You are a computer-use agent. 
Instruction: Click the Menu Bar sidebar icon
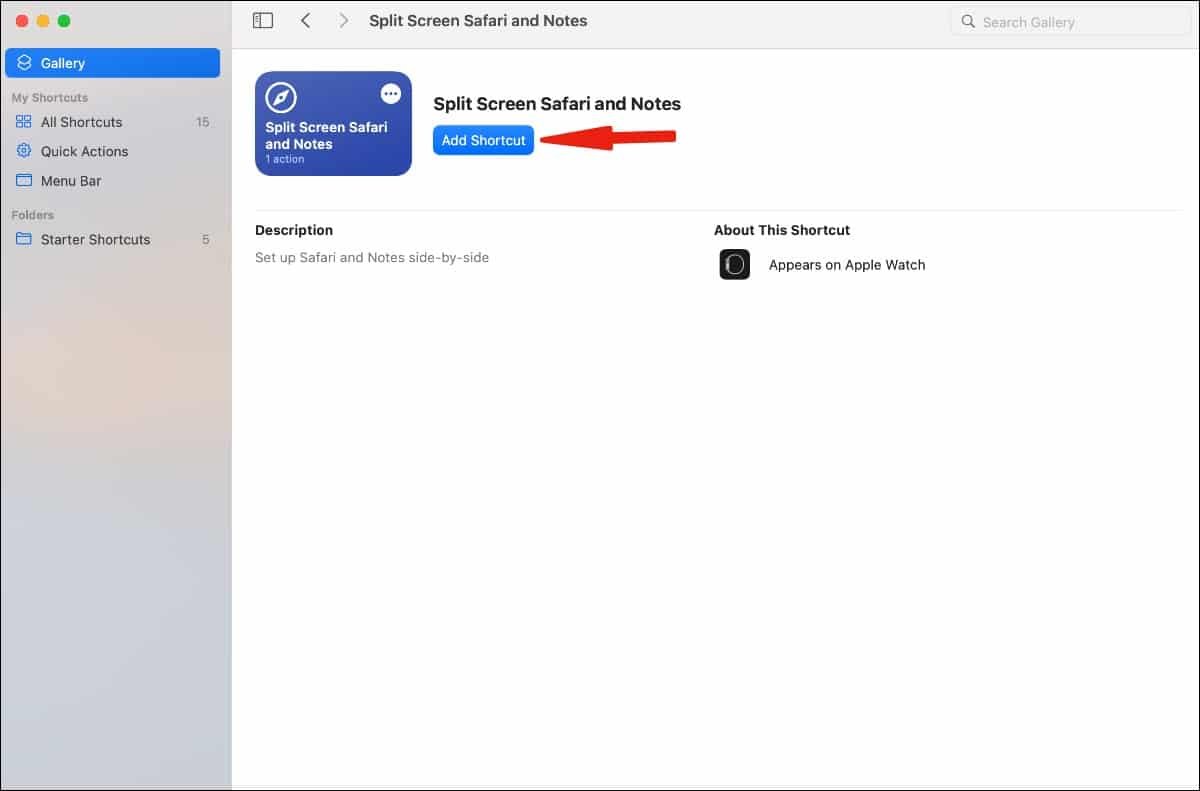click(x=24, y=181)
